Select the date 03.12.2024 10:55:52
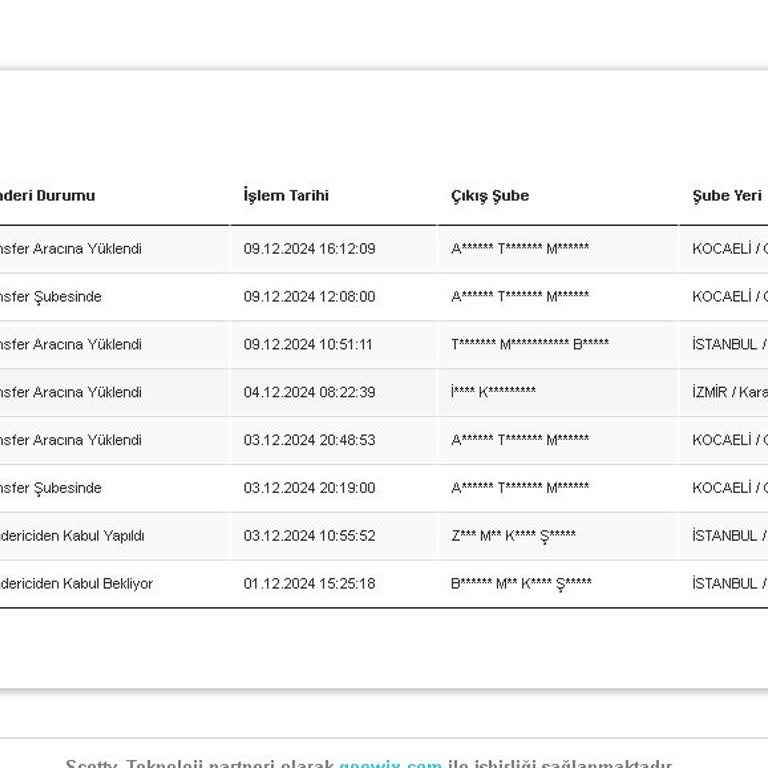768x768 pixels. pyautogui.click(x=310, y=536)
